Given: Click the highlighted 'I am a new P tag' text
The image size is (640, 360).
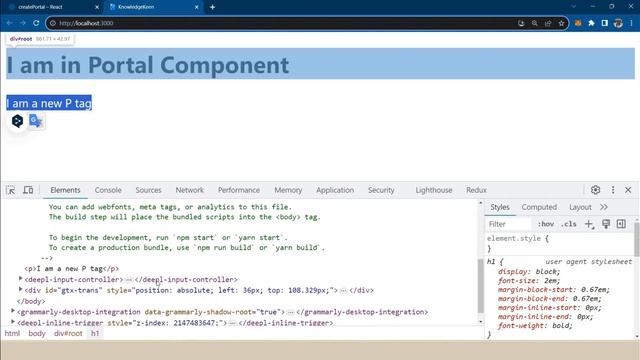Looking at the screenshot, I should (49, 103).
